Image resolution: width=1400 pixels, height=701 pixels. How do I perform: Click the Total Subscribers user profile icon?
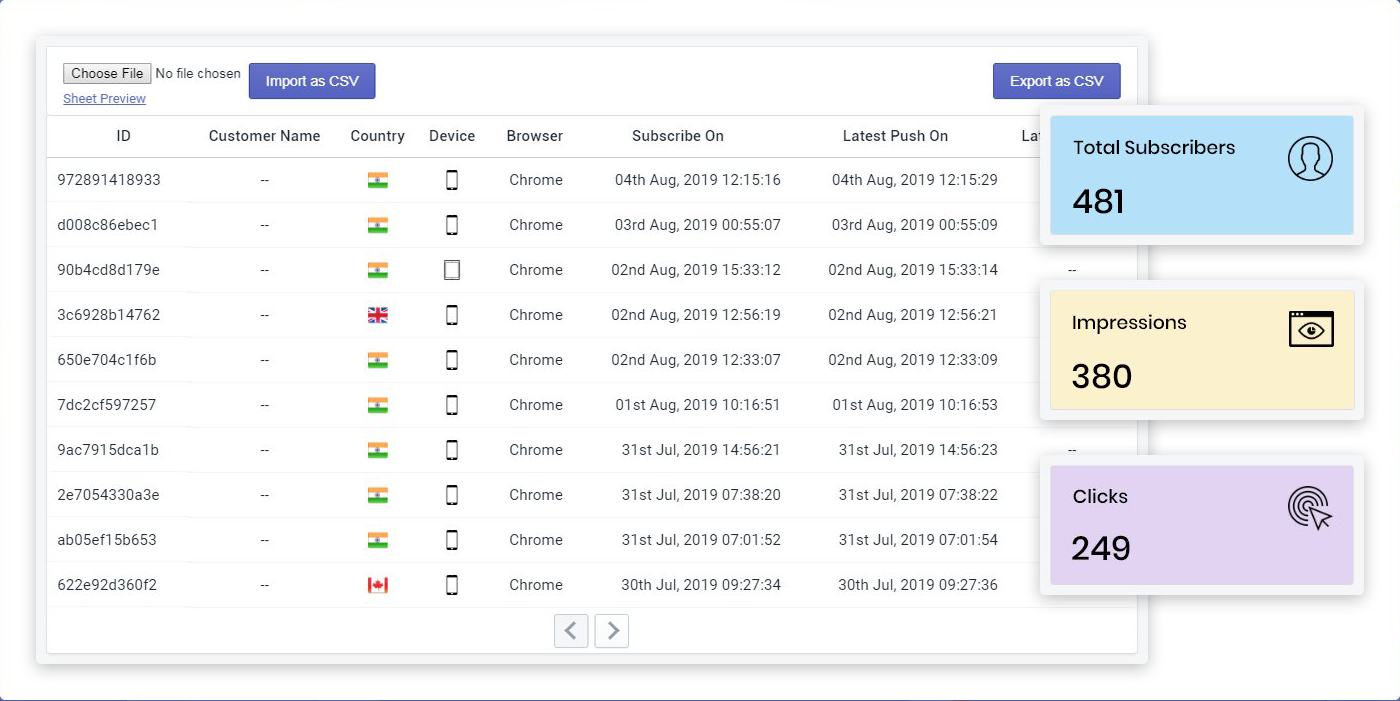click(1310, 158)
